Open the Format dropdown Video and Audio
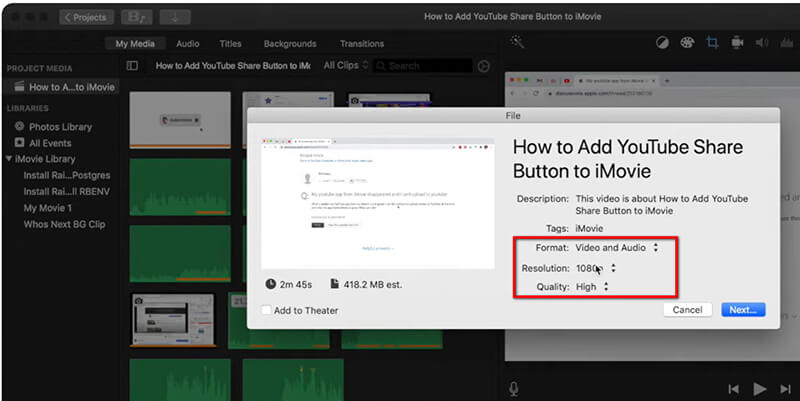Screen dimensions: 800x401 coord(617,247)
